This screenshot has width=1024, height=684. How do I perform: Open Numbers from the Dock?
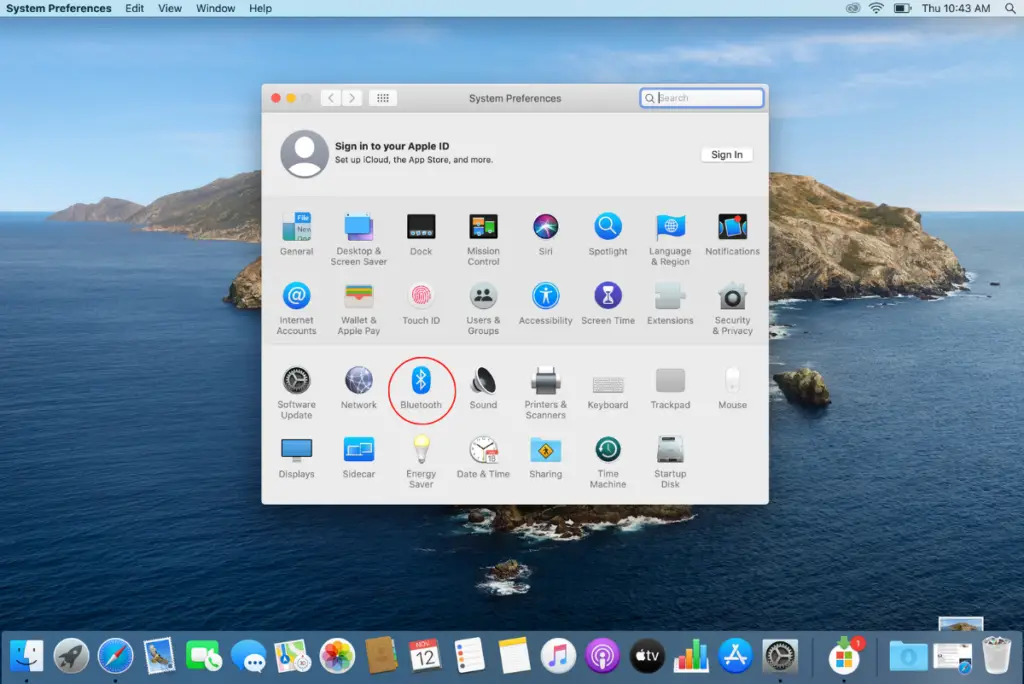pos(691,655)
